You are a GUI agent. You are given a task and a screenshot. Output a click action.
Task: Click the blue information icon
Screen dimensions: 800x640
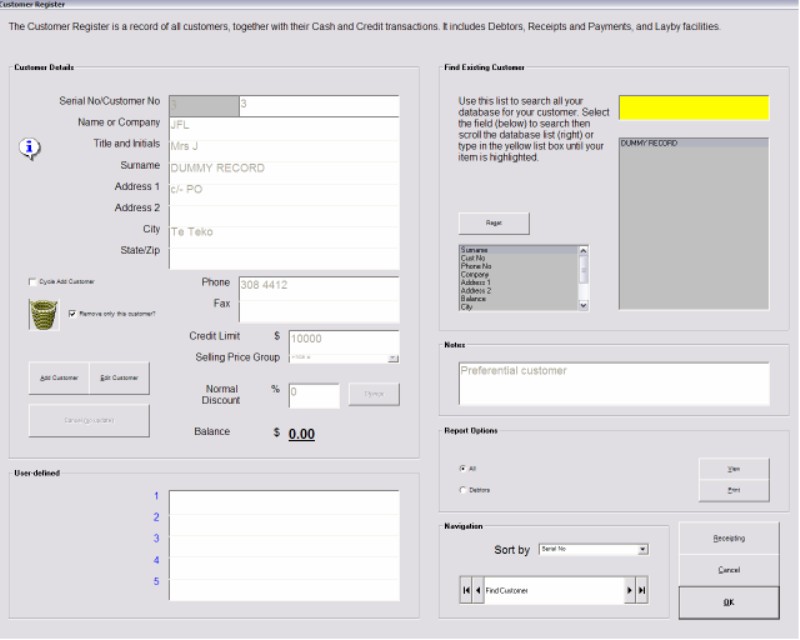[x=32, y=148]
